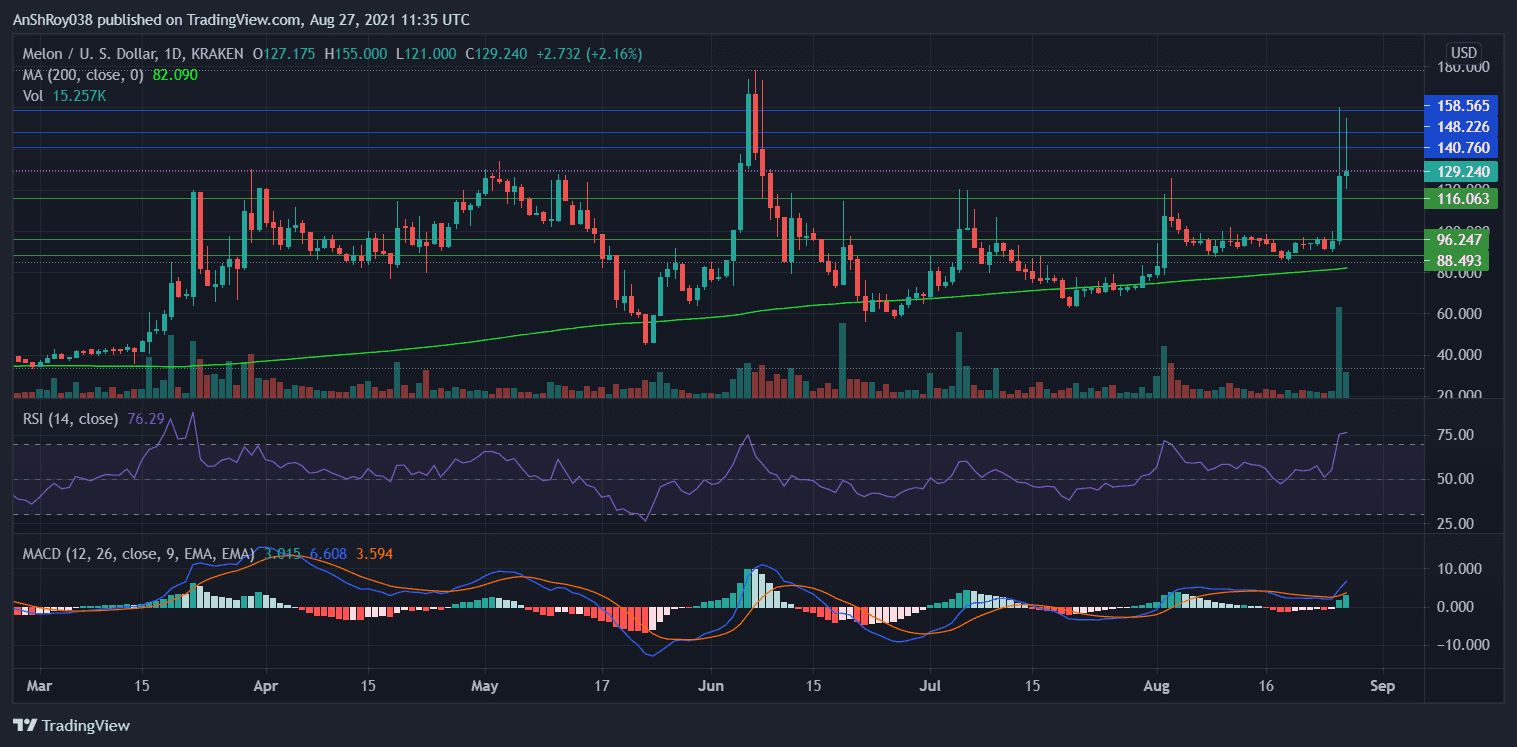
Task: Open the USD currency selector
Action: 1463,52
